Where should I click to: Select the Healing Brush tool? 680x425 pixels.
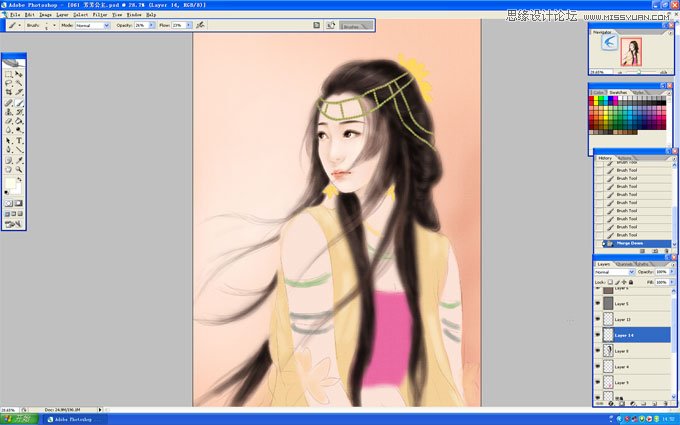click(8, 103)
